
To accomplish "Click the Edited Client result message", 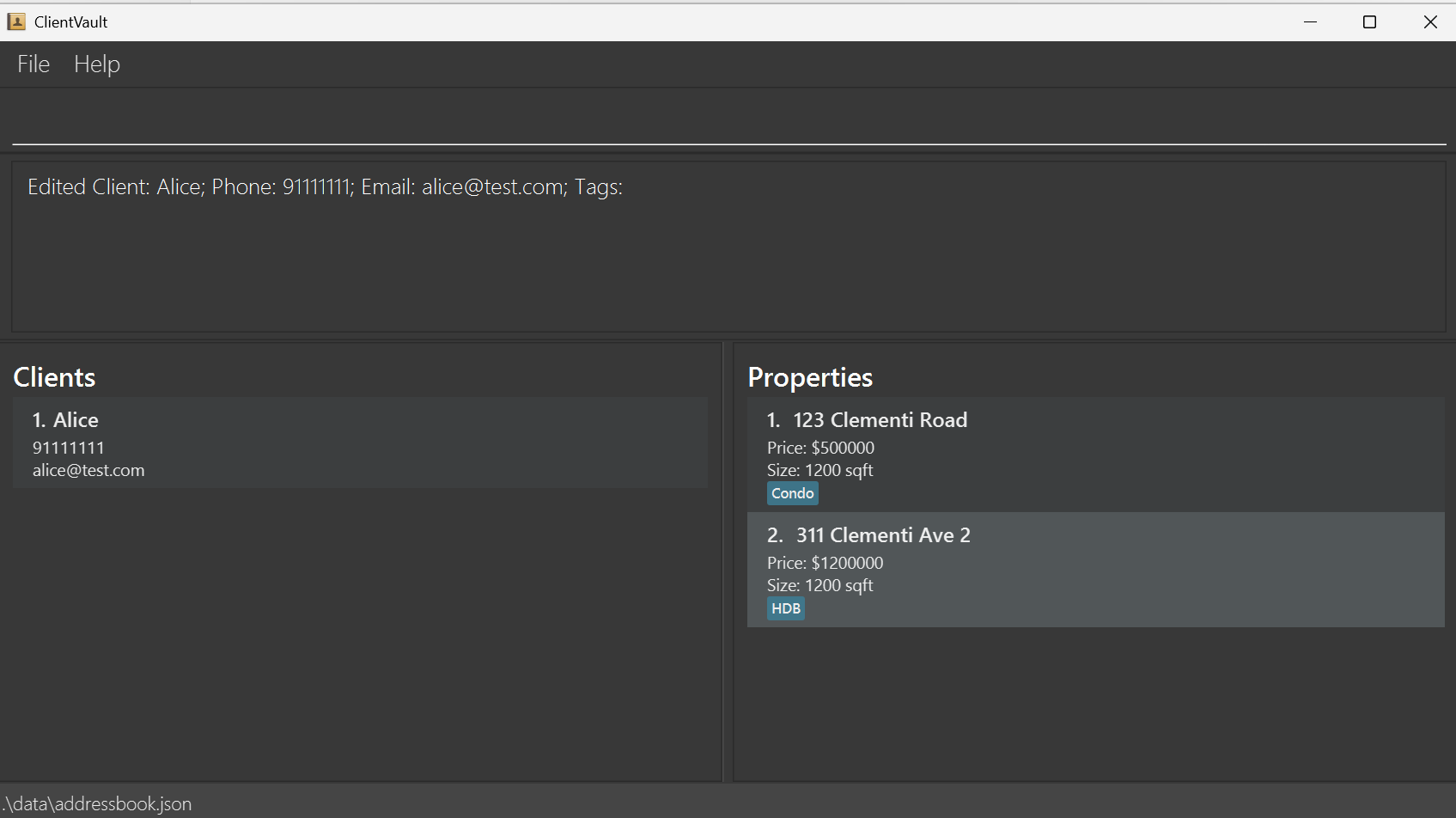I will click(325, 187).
